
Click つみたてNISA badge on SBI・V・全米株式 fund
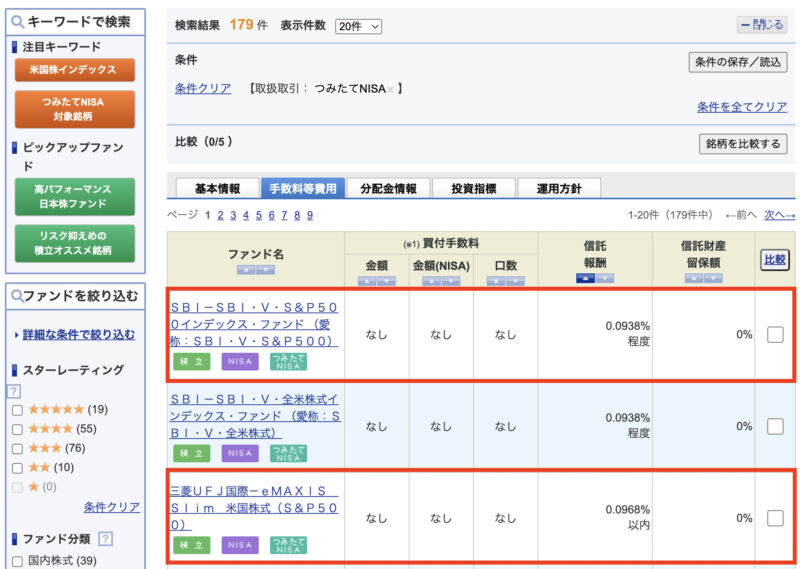[x=288, y=453]
